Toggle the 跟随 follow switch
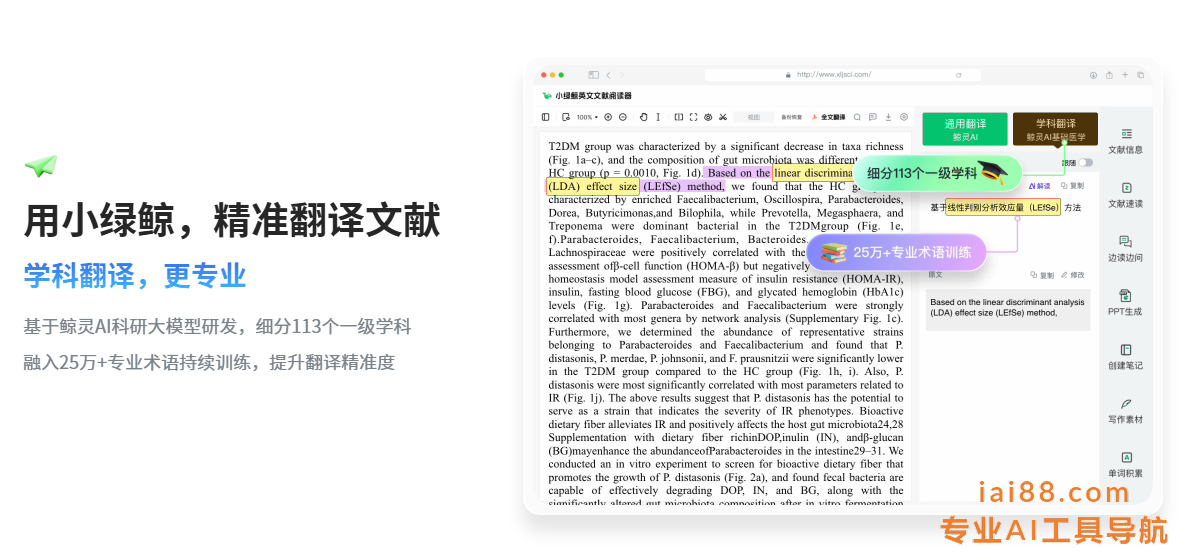Screen dimensions: 1180x556 click(1085, 162)
